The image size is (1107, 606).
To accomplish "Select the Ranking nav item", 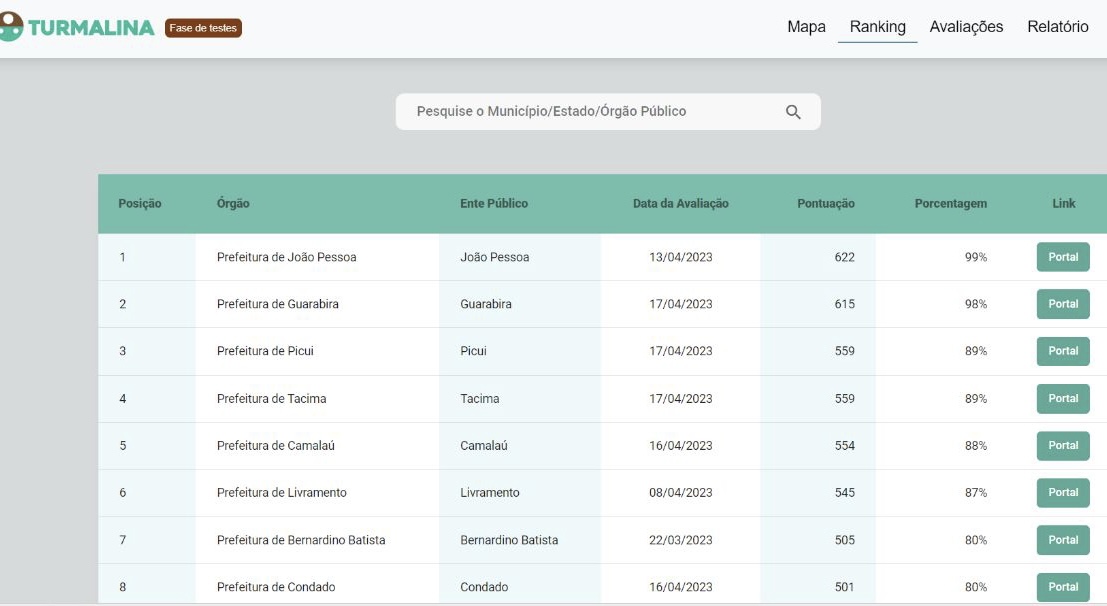I will [878, 27].
